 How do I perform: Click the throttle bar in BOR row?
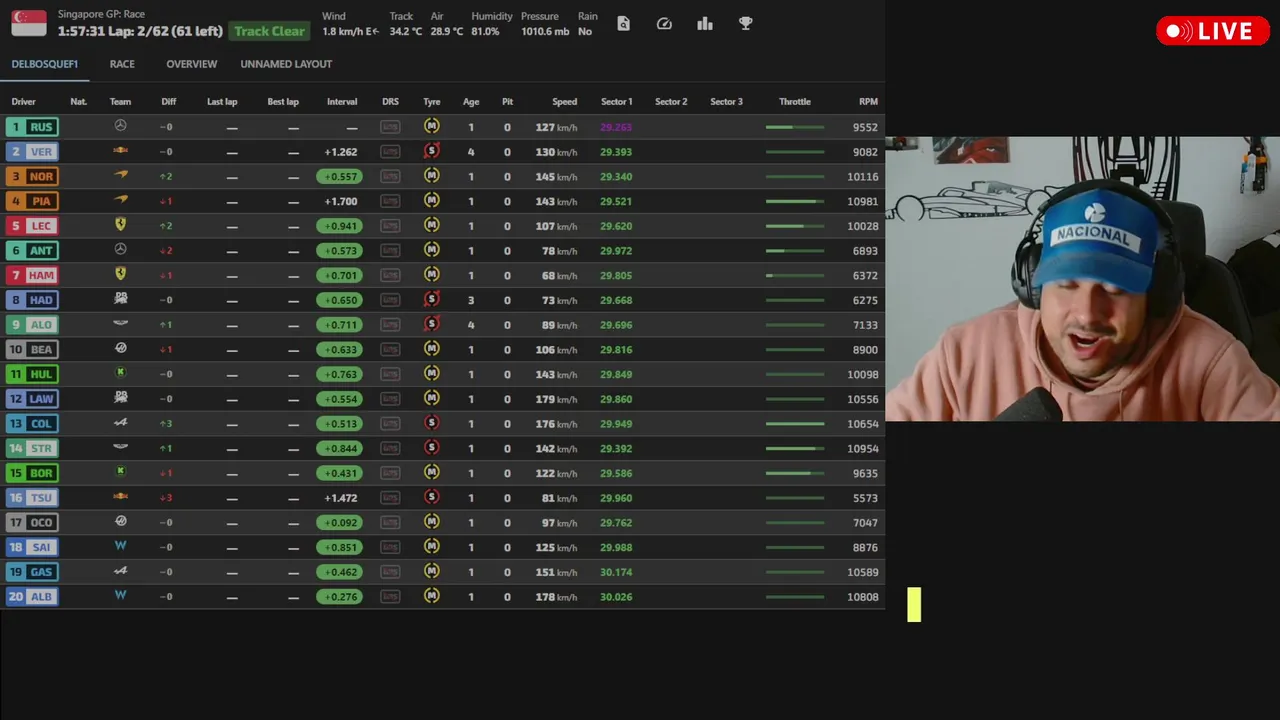(795, 473)
